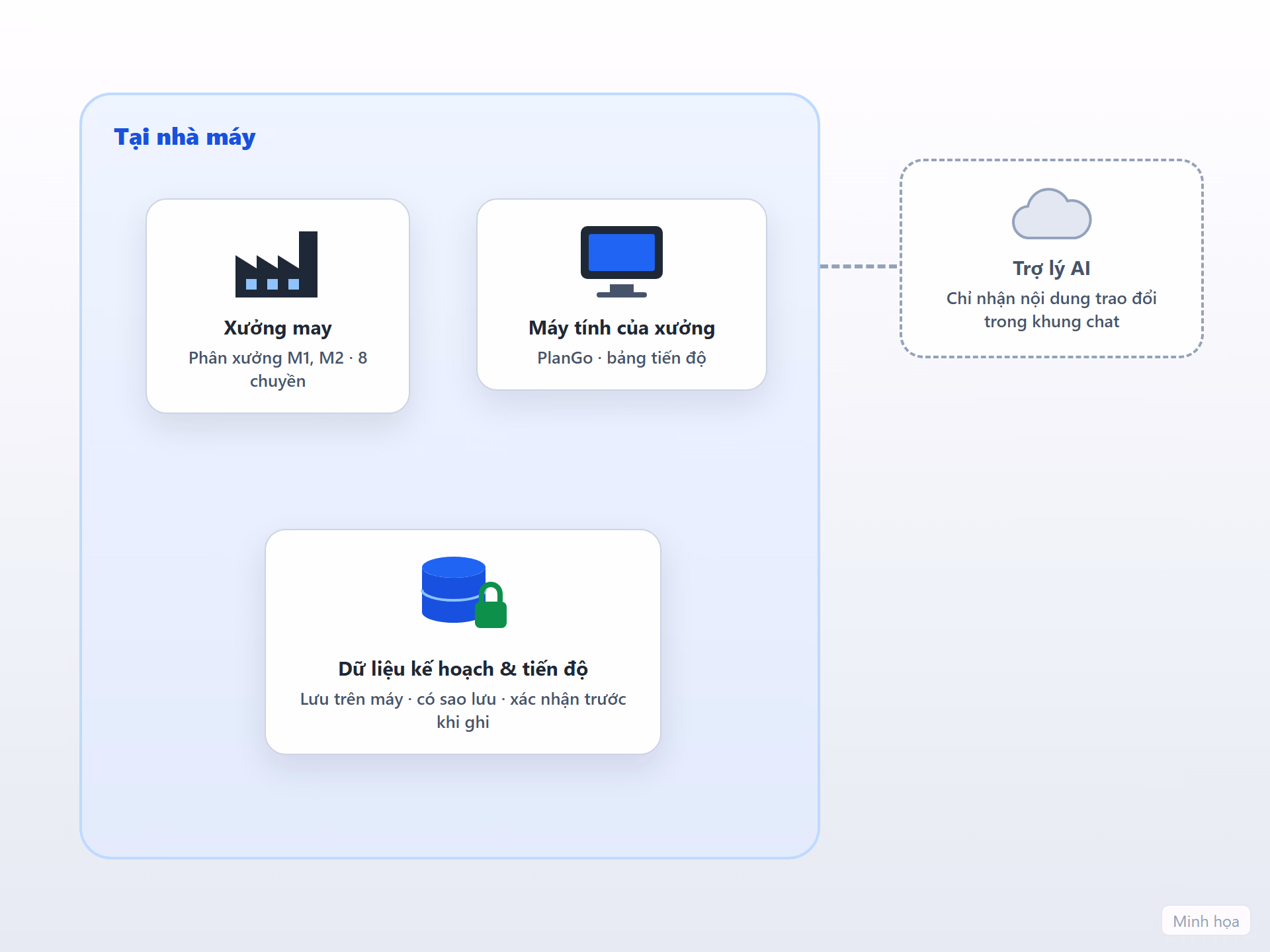Select the Máy tính của xưởng heading
Viewport: 1270px width, 952px height.
(622, 328)
